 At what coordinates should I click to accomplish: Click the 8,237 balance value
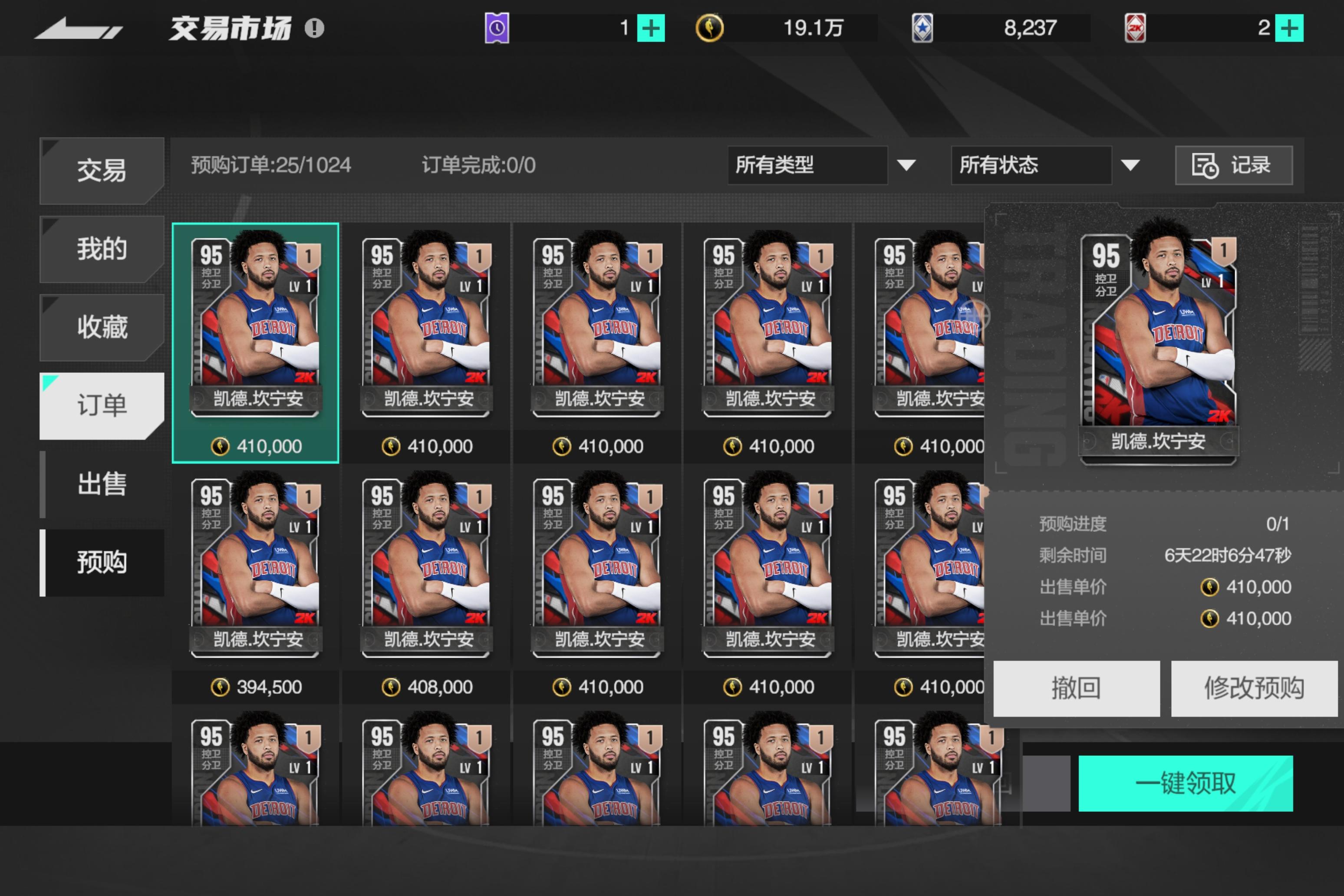1030,28
